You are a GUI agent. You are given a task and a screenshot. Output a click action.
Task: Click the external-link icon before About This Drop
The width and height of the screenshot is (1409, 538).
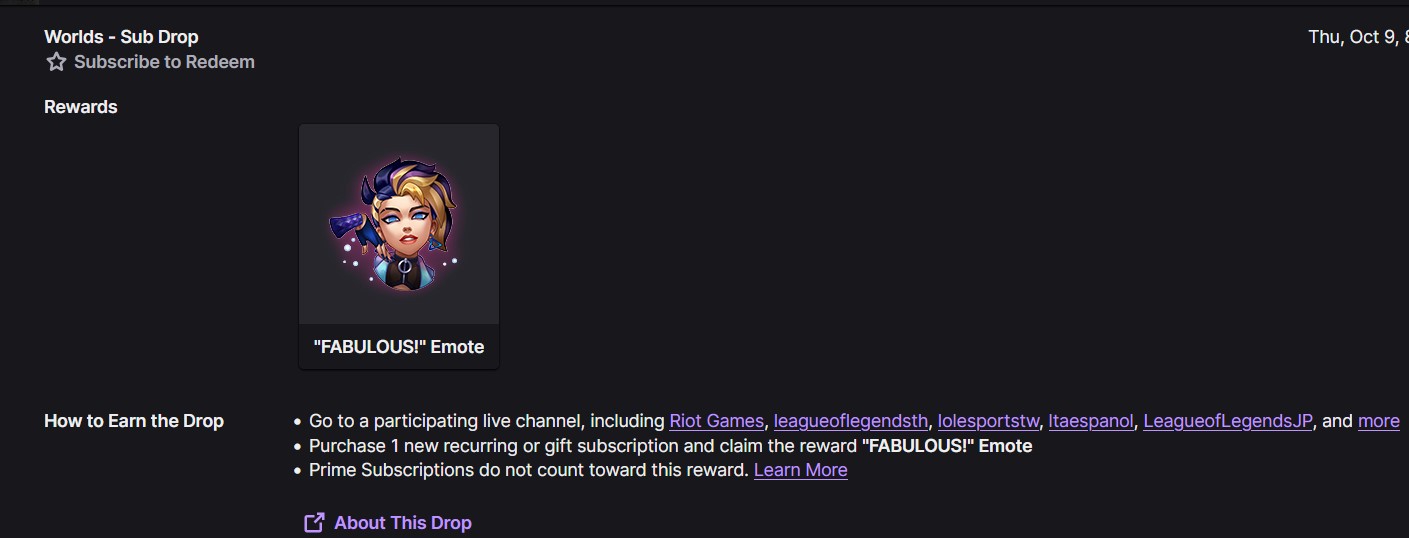coord(314,522)
